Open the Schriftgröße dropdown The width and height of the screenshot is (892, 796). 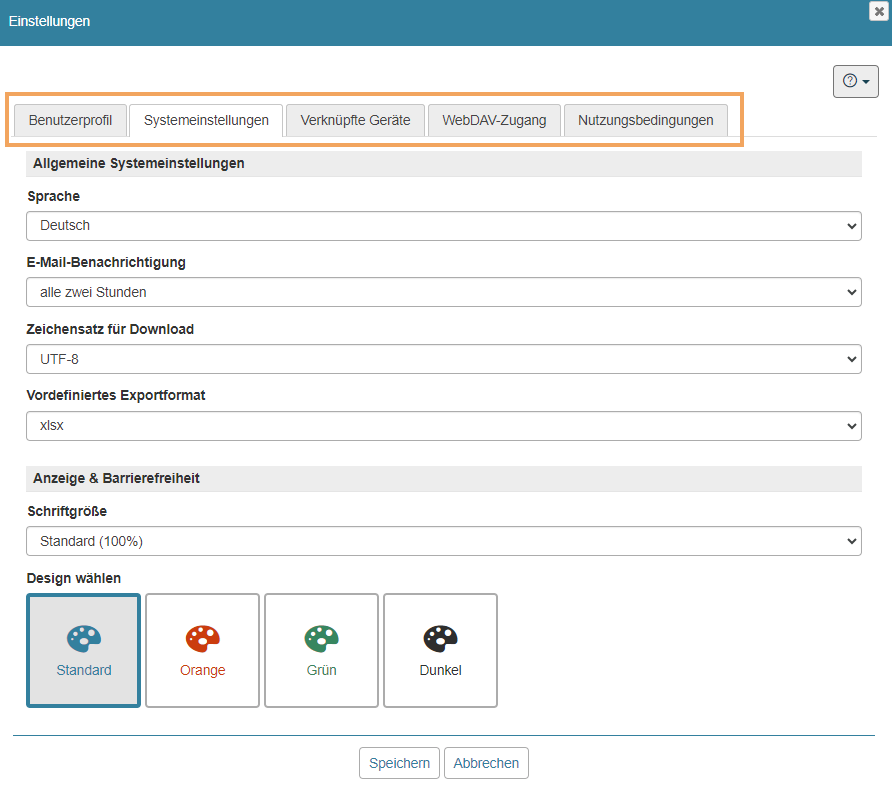pyautogui.click(x=443, y=542)
